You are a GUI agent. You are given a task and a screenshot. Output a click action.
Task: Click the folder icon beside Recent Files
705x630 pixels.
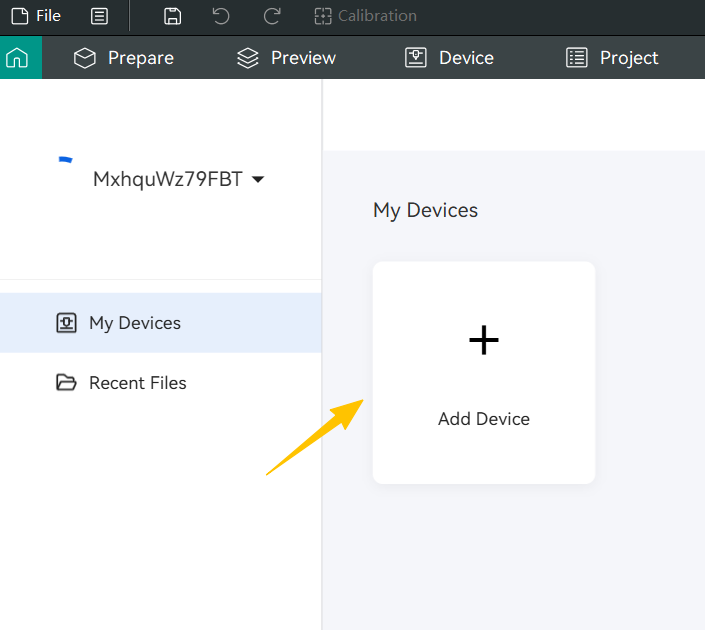click(66, 383)
